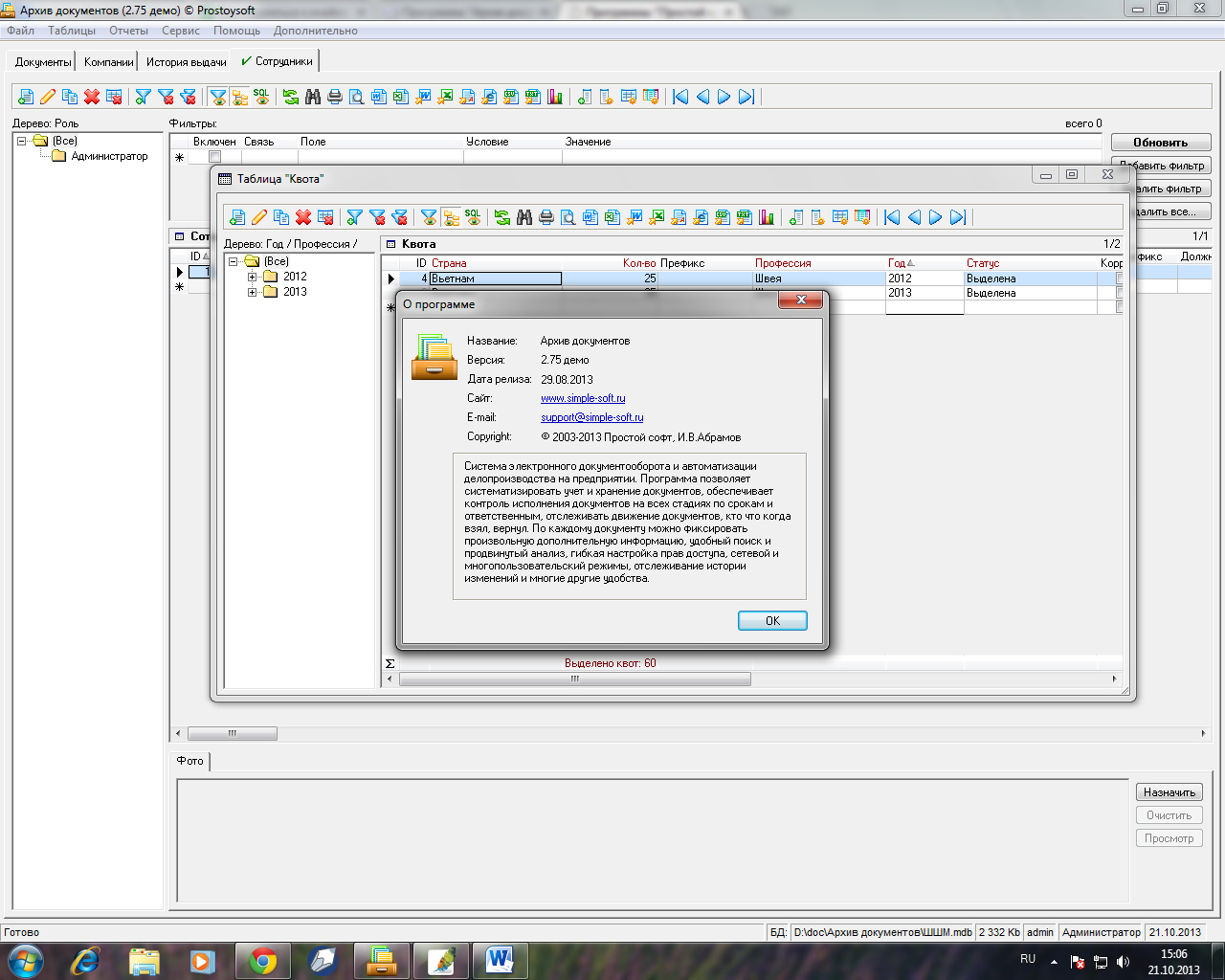Click SQL filter icon in Квота toolbar
The image size is (1225, 980).
[473, 217]
